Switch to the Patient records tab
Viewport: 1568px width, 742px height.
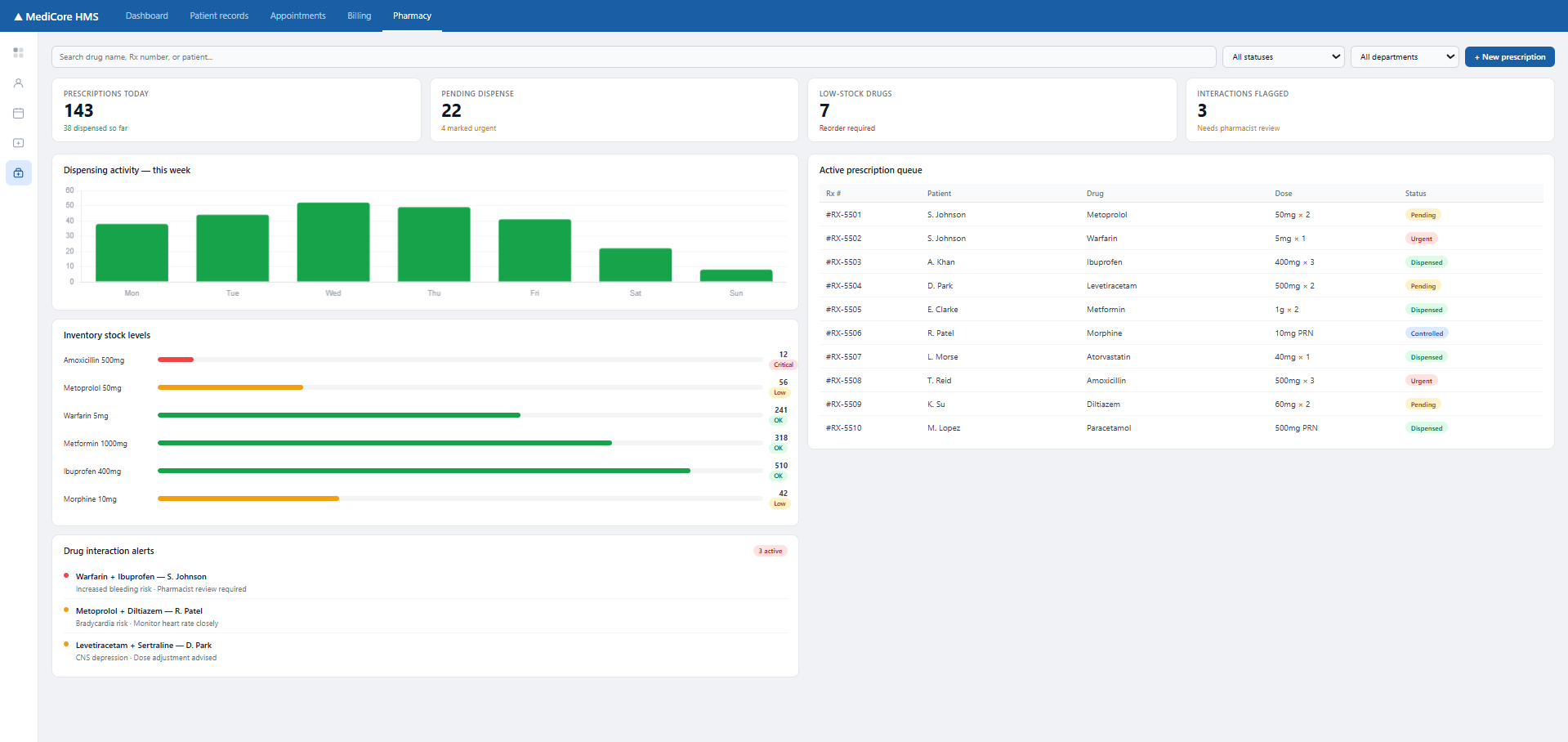(219, 16)
